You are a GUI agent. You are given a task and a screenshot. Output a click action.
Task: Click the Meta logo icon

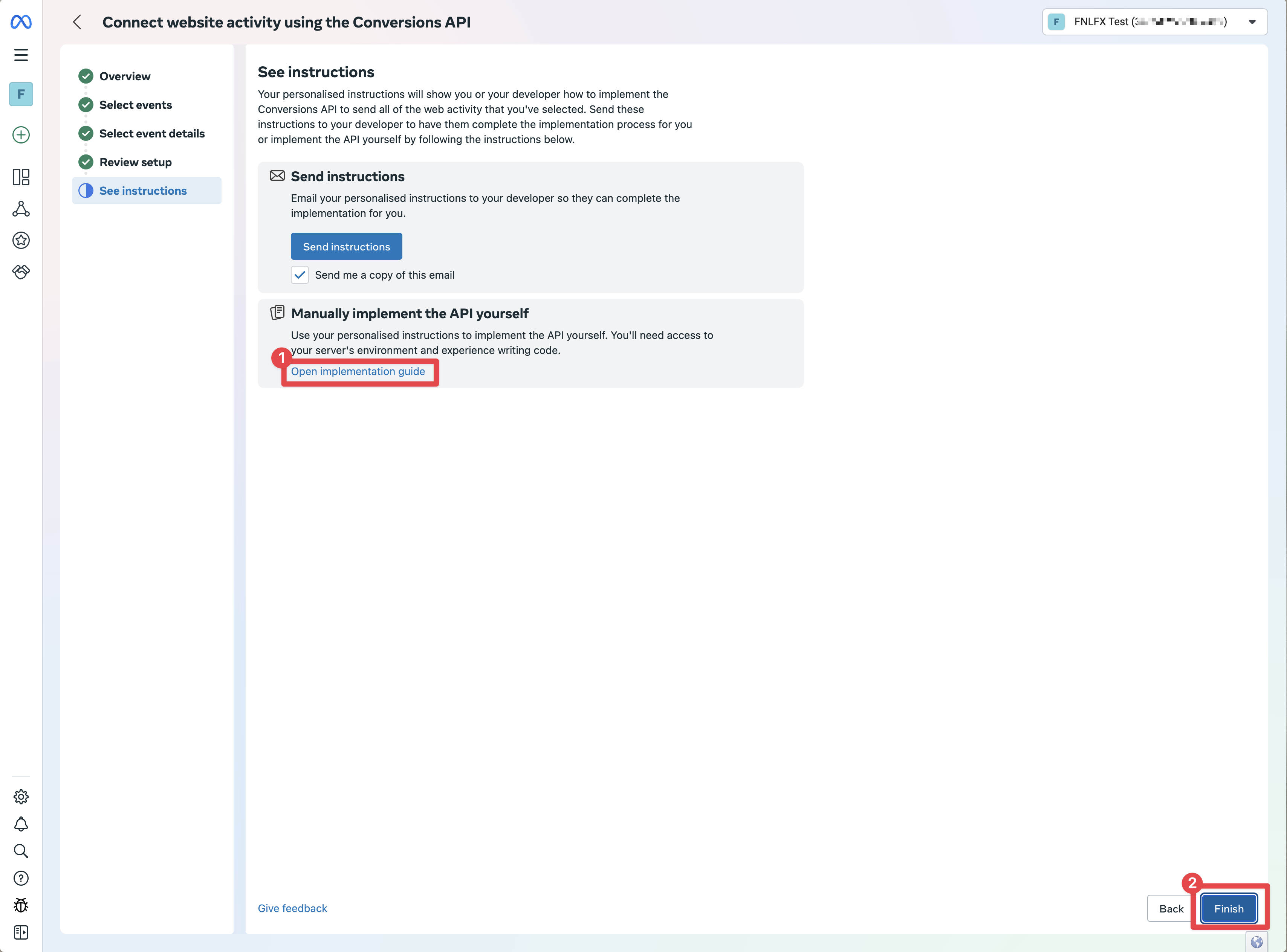click(21, 22)
